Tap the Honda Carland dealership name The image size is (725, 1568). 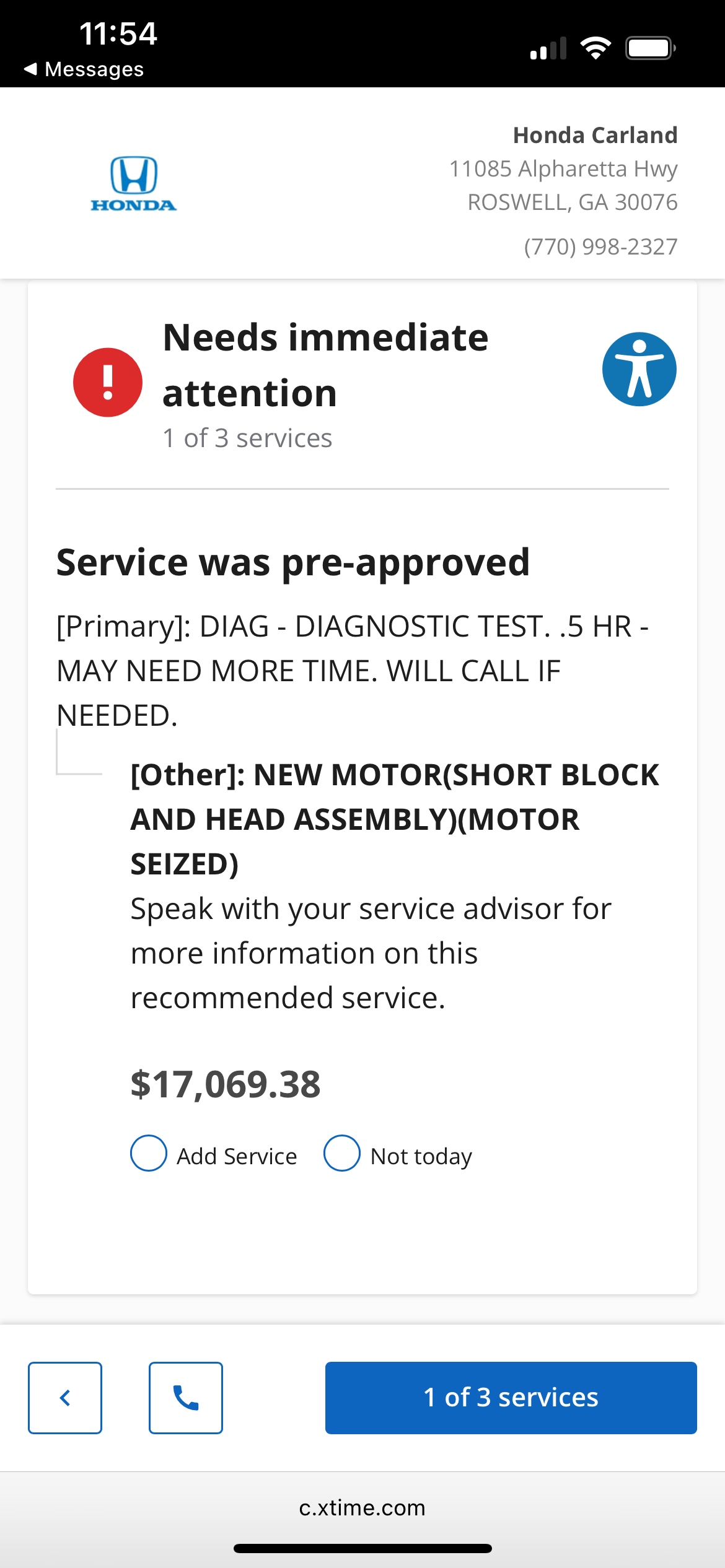[595, 135]
